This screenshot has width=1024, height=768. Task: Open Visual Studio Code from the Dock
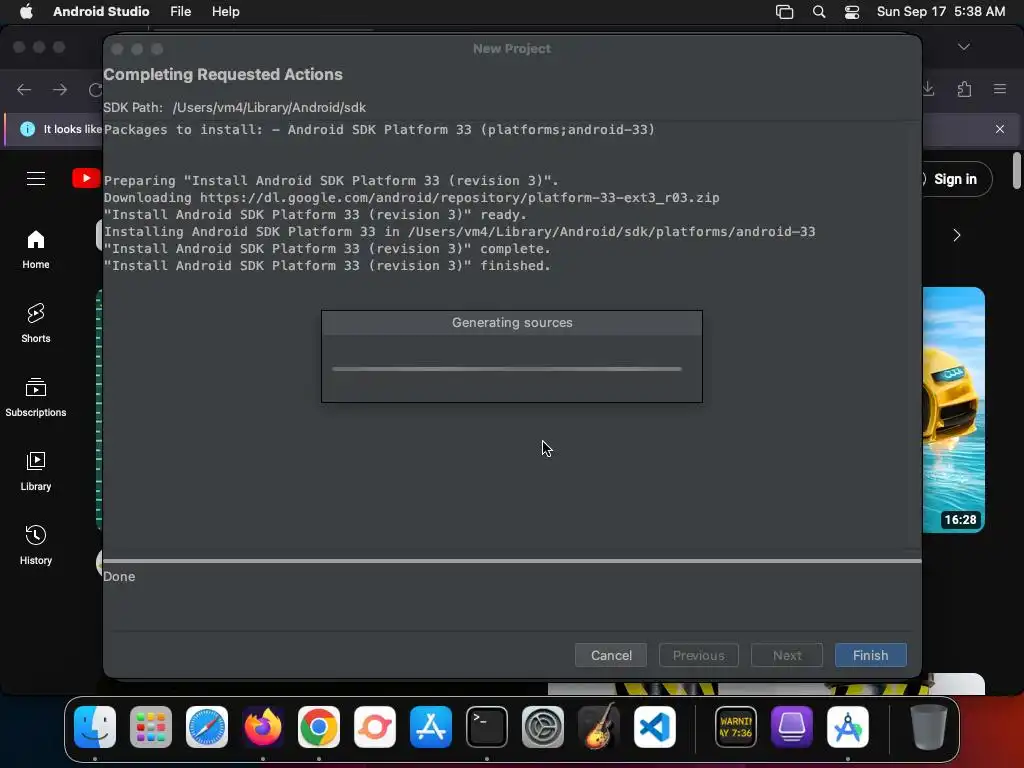(x=654, y=727)
